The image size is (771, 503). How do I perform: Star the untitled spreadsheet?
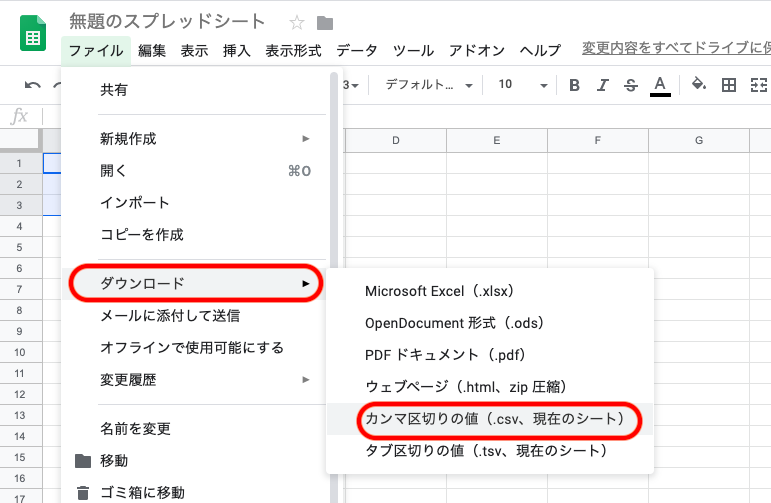297,23
